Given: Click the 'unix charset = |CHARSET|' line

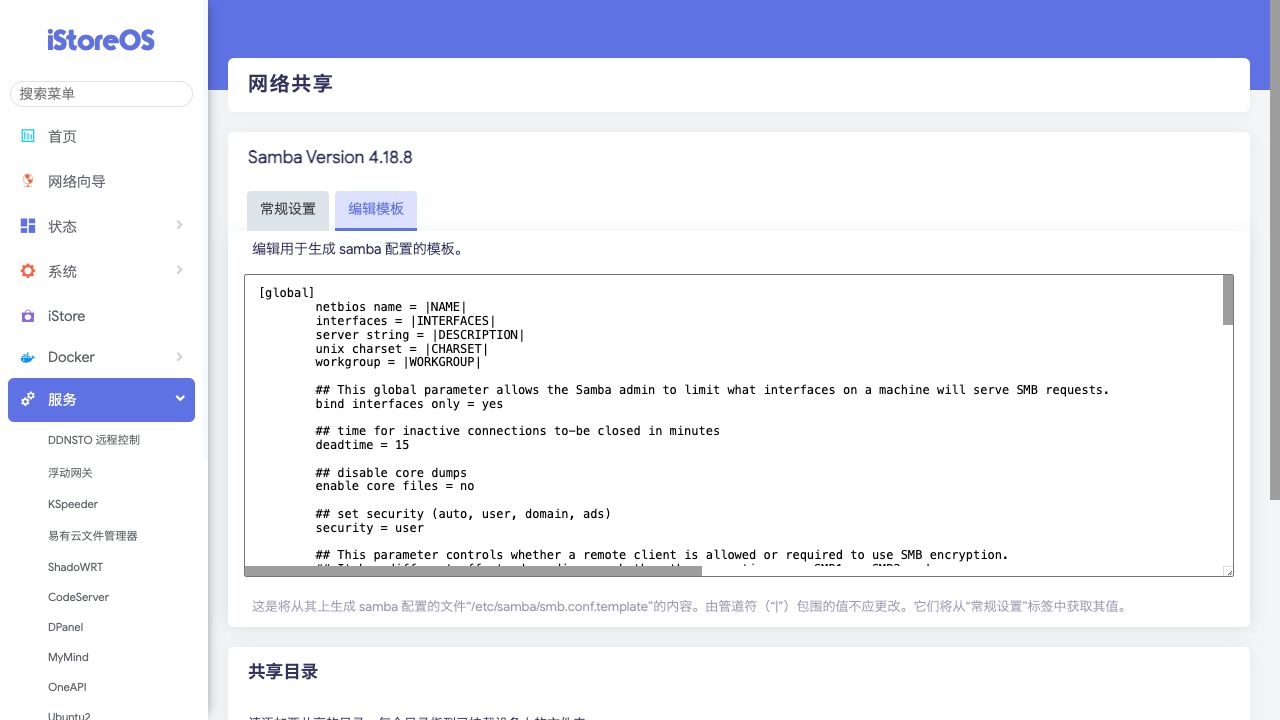Looking at the screenshot, I should click(x=402, y=348).
